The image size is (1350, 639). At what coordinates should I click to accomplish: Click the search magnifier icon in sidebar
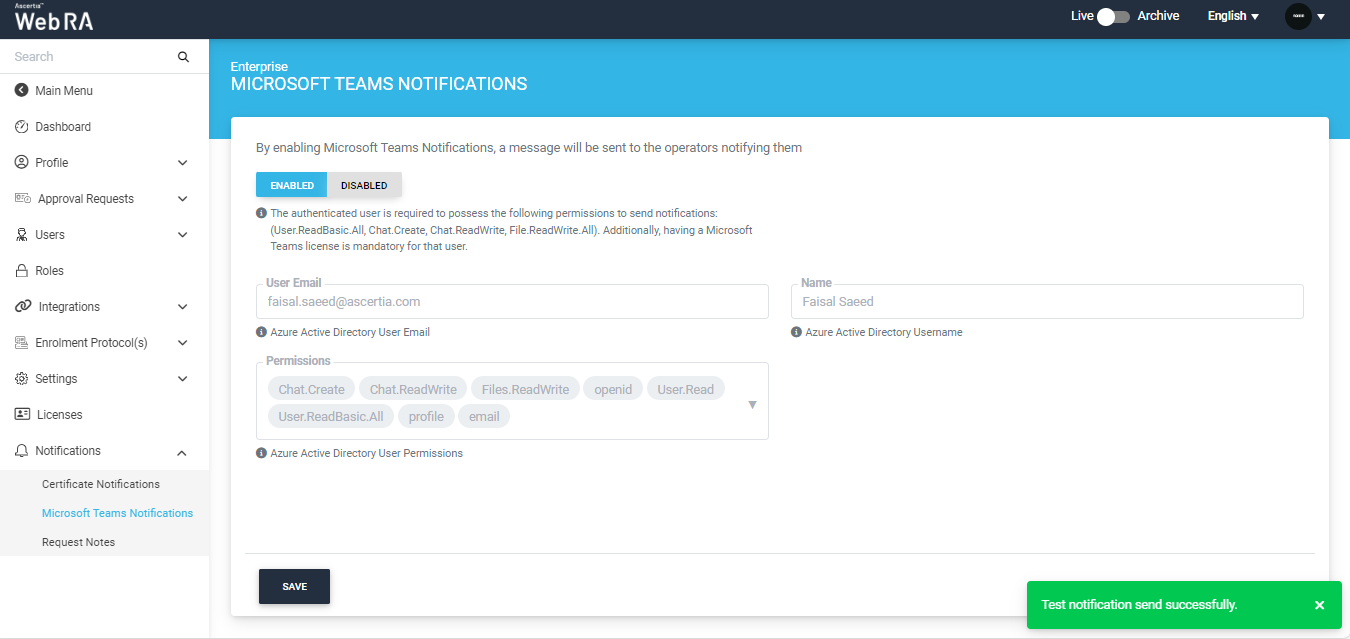click(183, 57)
